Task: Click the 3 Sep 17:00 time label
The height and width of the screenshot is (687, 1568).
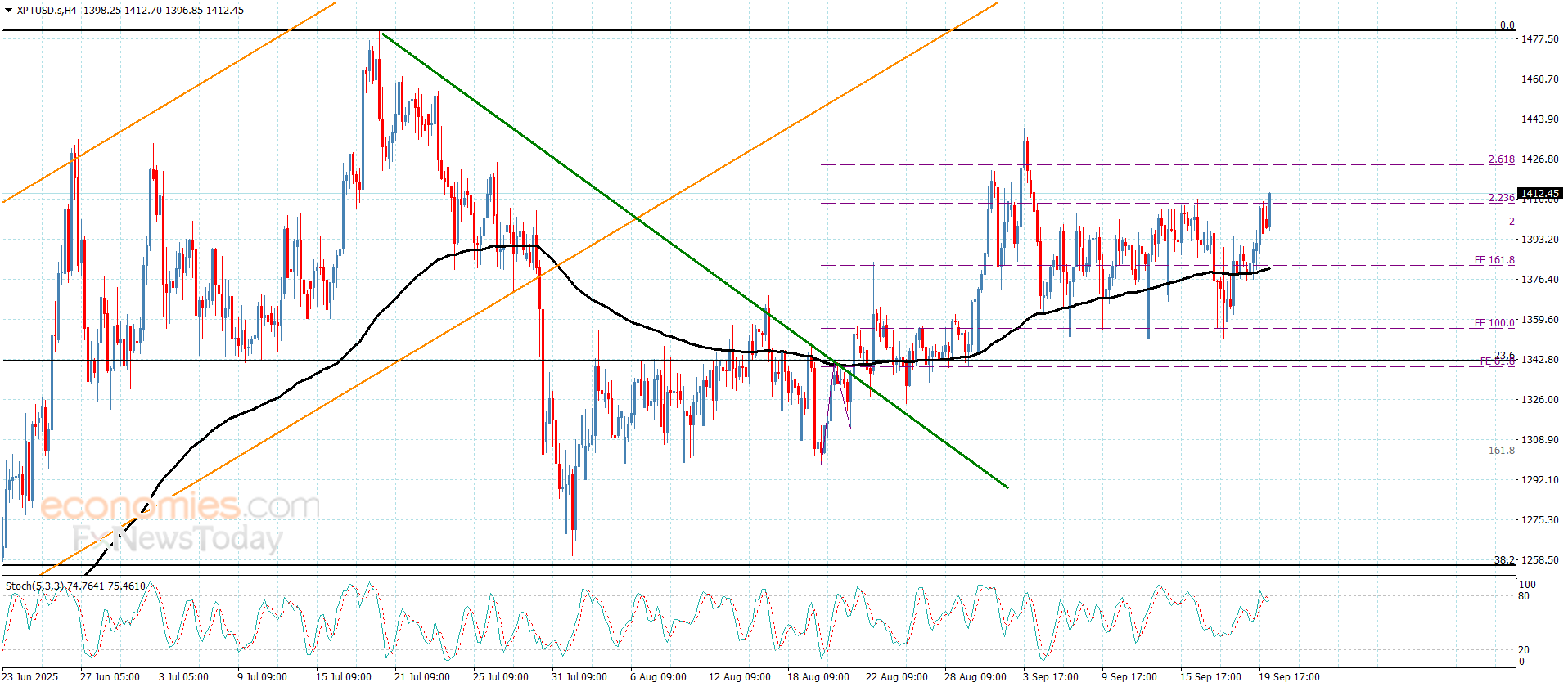Action: tap(1051, 676)
